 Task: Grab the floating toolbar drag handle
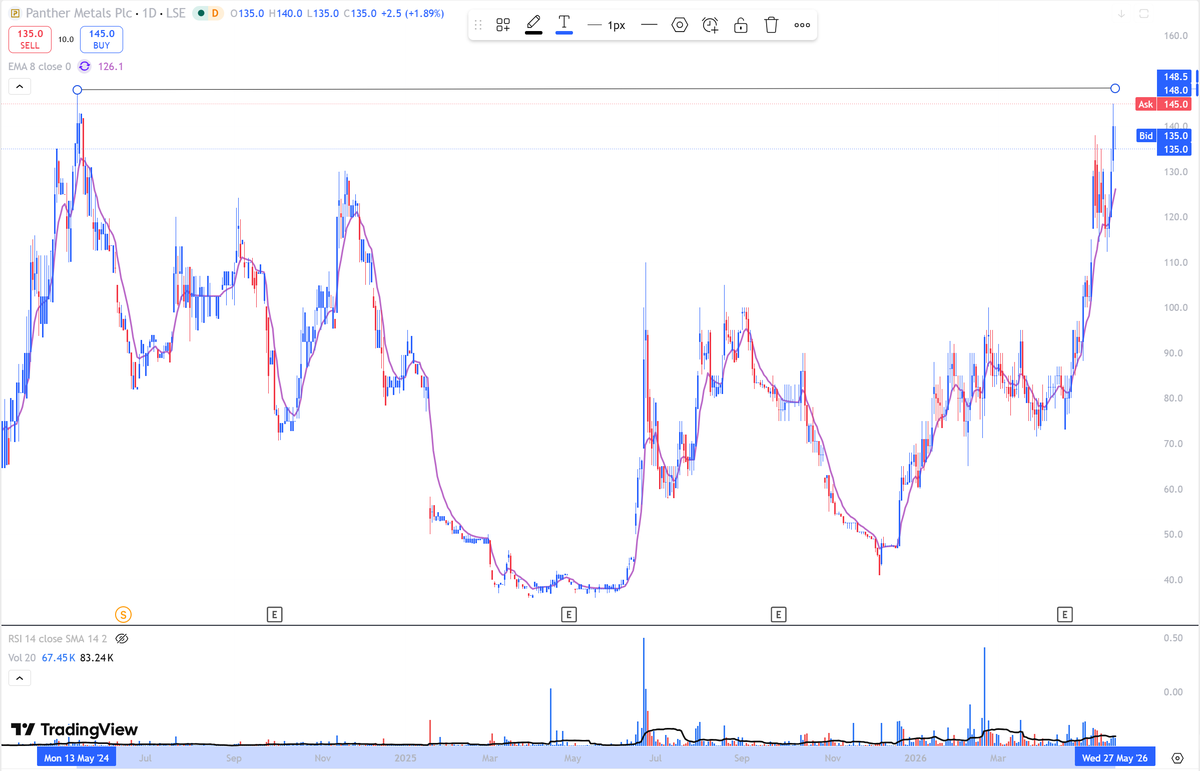(478, 25)
